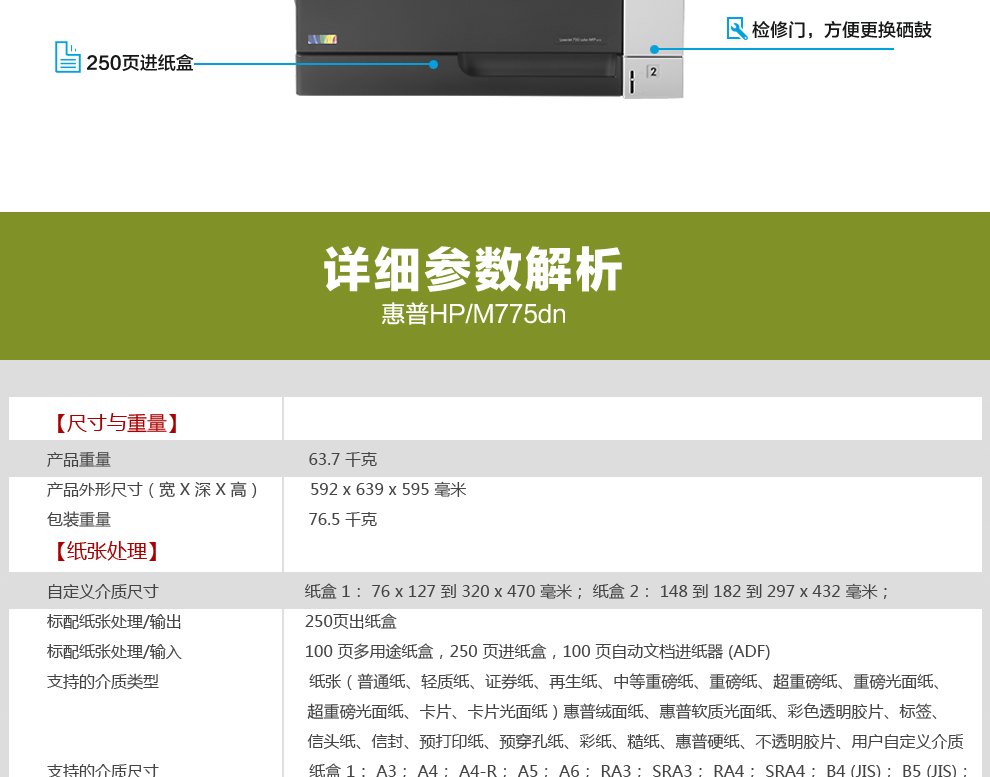Click the '250页进纸盒' label
990x777 pixels.
pyautogui.click(x=140, y=63)
